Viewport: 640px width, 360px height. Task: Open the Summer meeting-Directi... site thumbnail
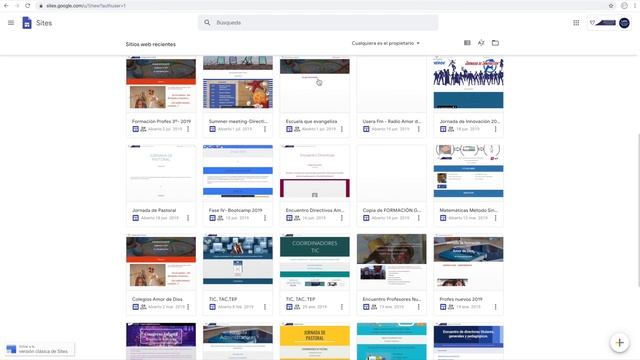tap(238, 84)
